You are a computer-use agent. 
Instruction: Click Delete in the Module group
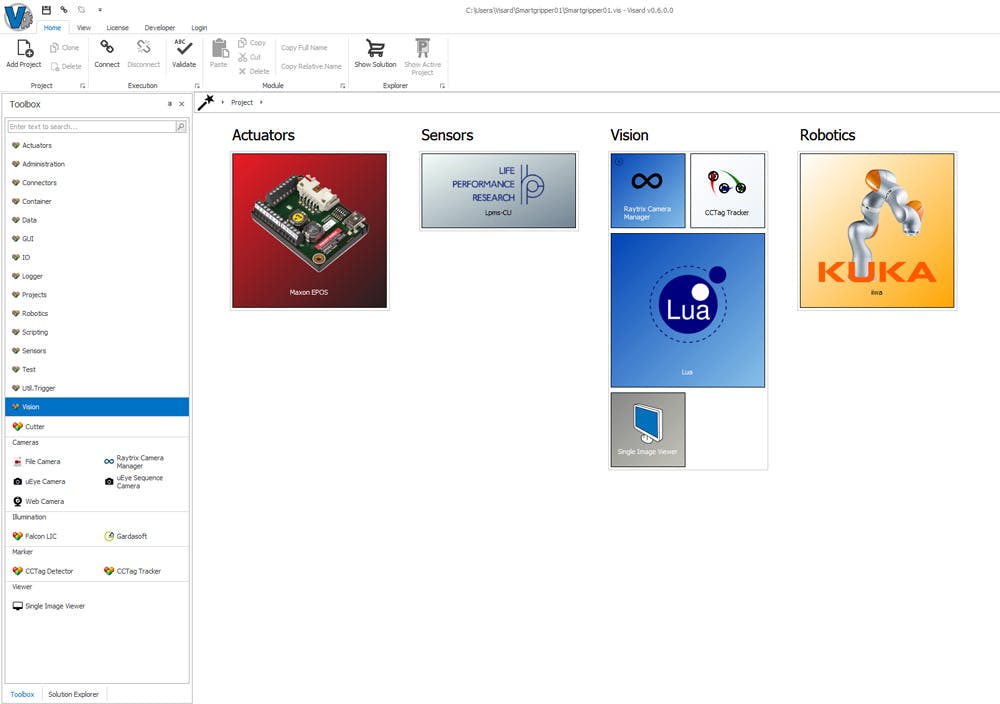coord(254,71)
